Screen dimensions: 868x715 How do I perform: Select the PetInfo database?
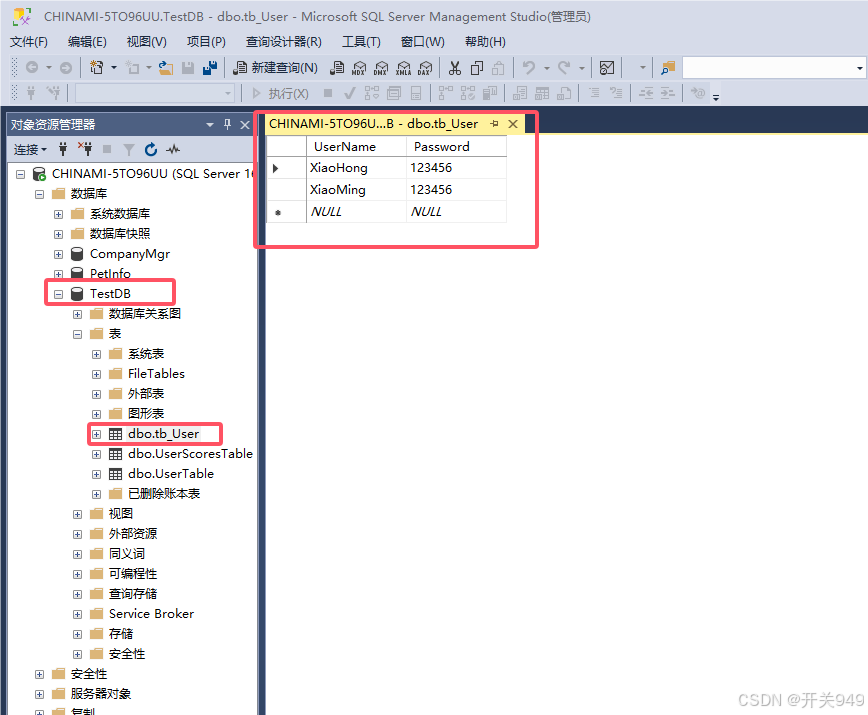[x=110, y=273]
